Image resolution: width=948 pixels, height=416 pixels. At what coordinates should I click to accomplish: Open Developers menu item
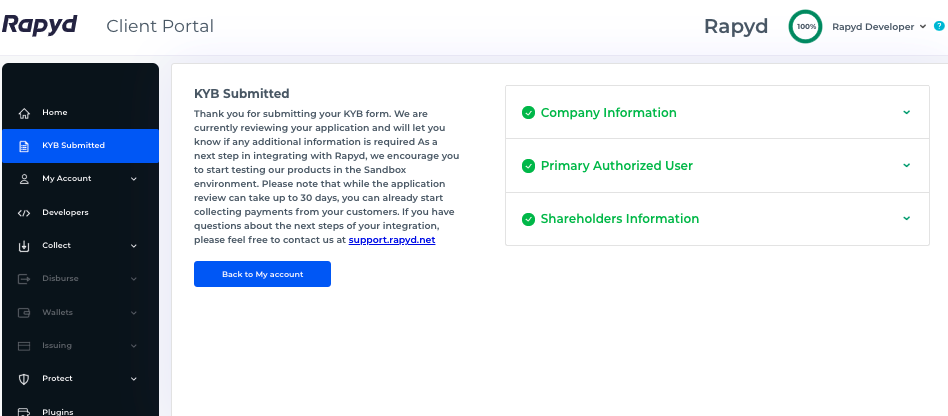point(80,212)
